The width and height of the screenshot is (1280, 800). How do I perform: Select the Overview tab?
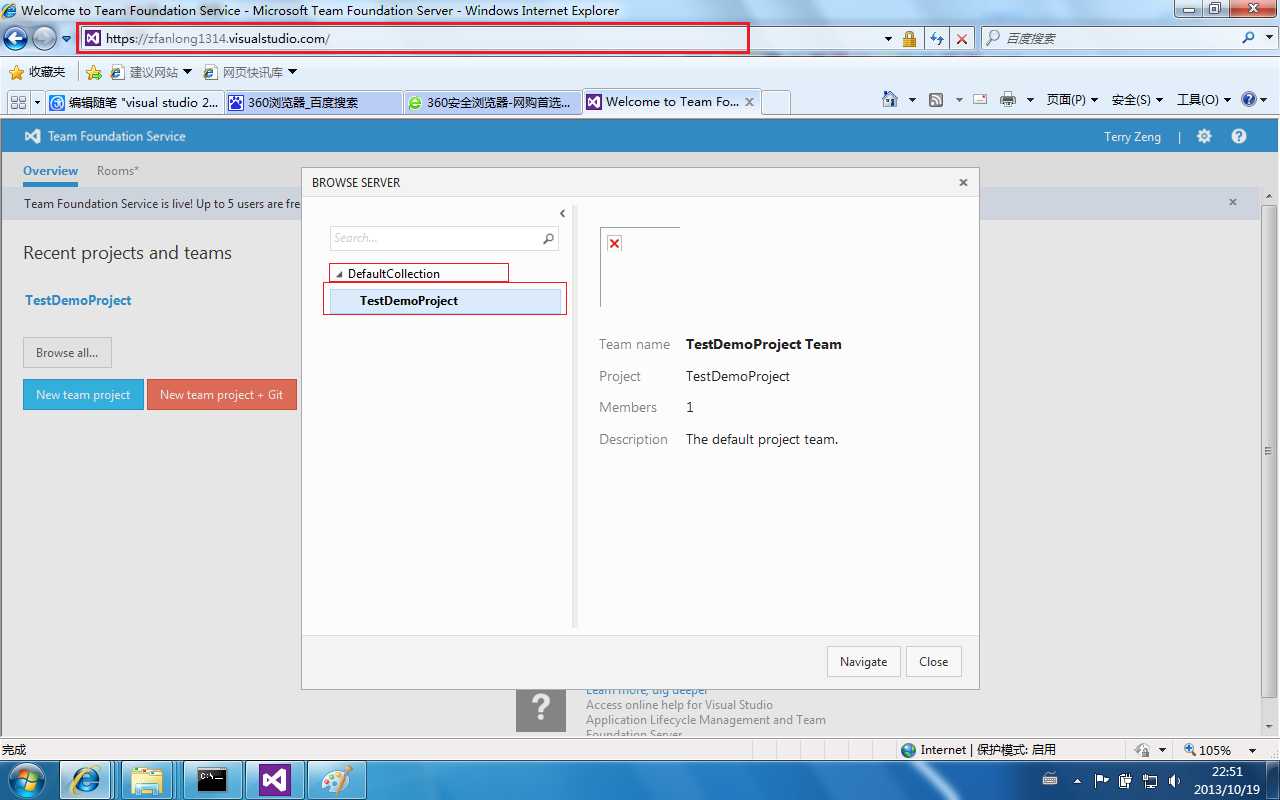point(50,171)
